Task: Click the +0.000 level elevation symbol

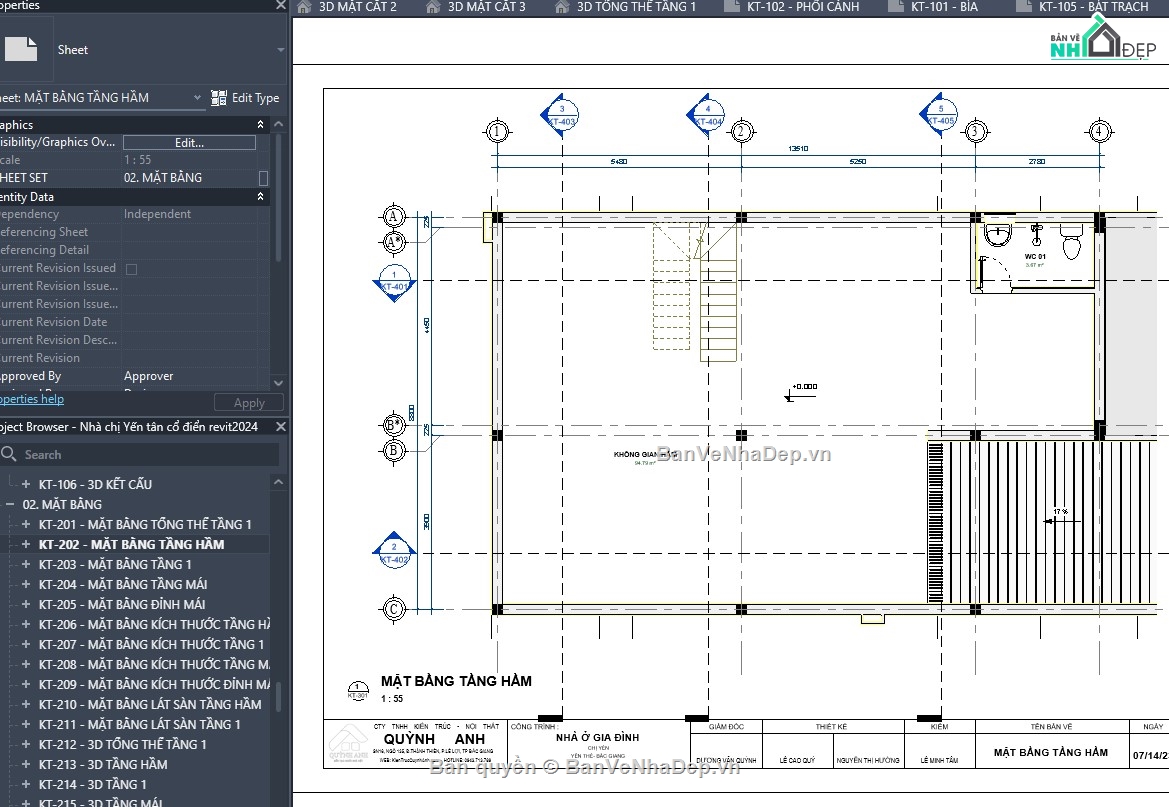Action: [801, 392]
